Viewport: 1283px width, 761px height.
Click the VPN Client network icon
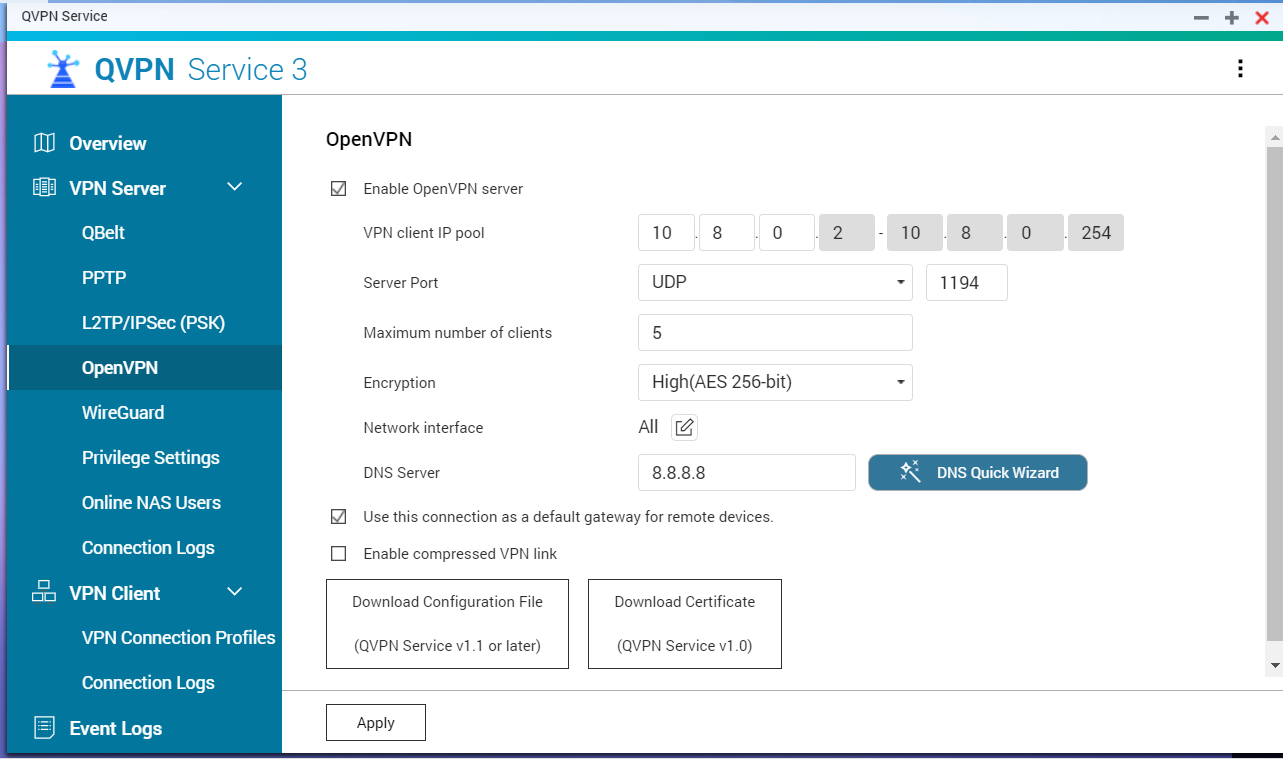[x=44, y=592]
